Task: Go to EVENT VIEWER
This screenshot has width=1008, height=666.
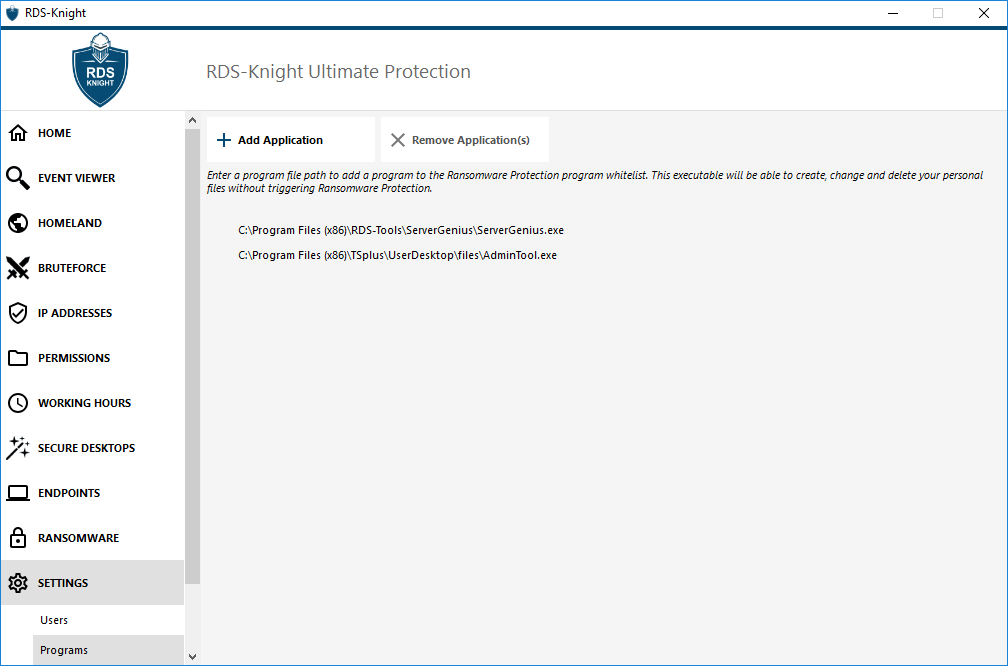Action: coord(93,178)
